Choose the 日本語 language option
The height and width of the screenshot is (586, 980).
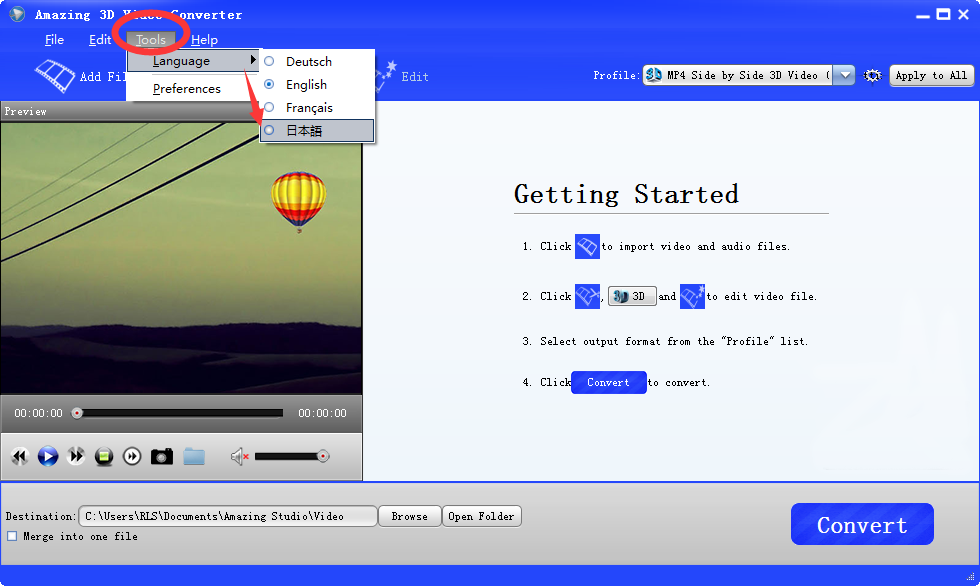point(304,131)
